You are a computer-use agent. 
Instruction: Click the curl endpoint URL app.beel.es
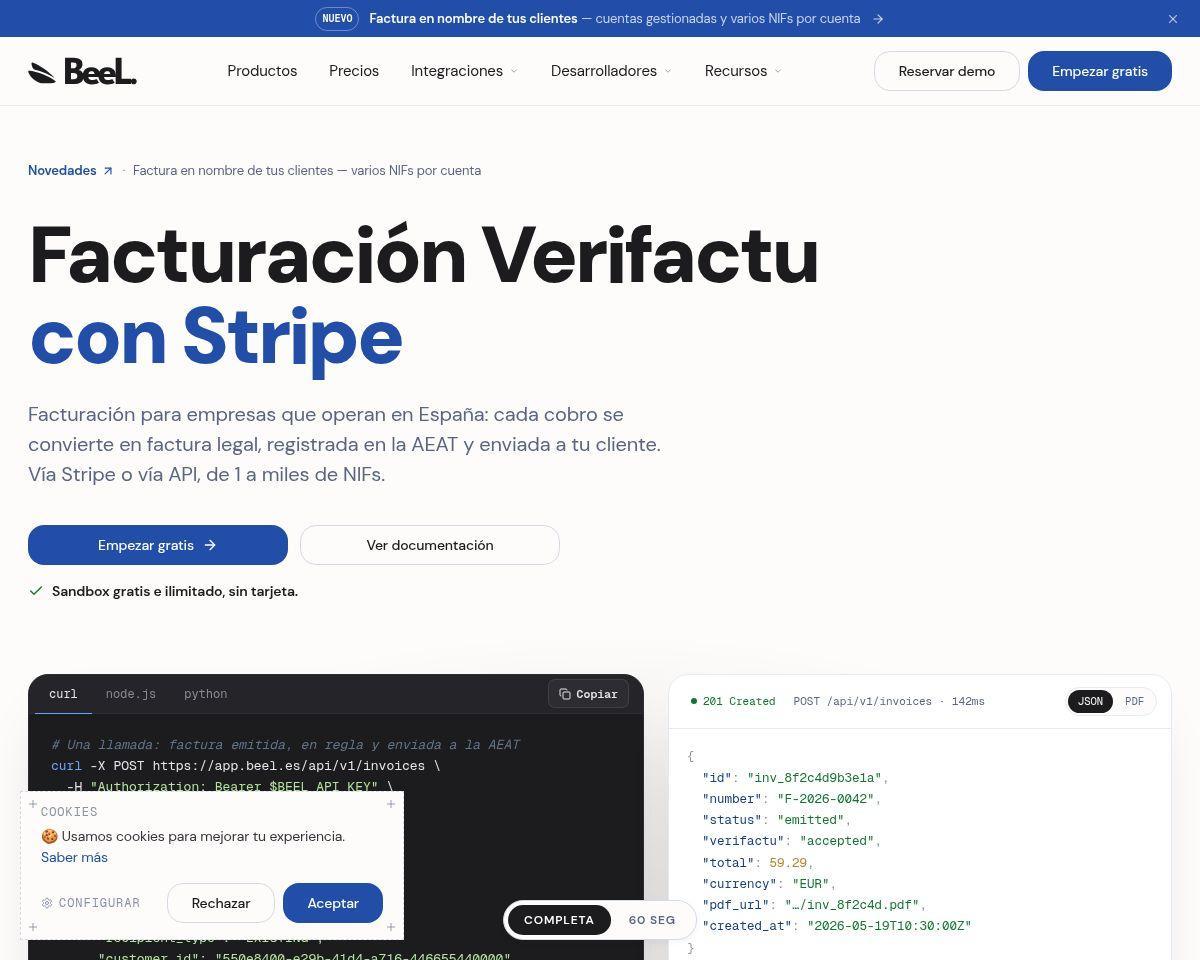pos(289,766)
